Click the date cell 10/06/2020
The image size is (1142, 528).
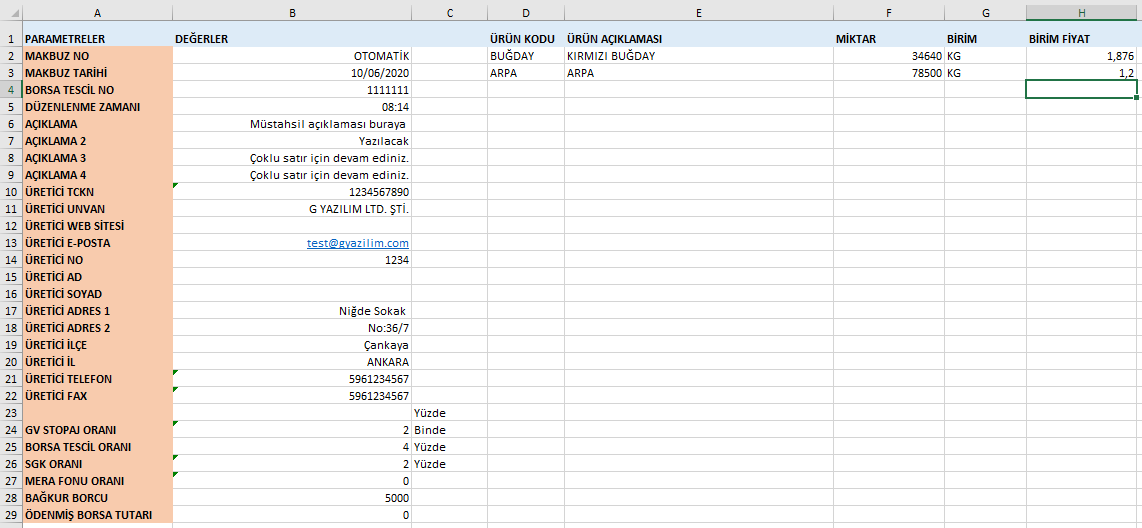click(291, 73)
